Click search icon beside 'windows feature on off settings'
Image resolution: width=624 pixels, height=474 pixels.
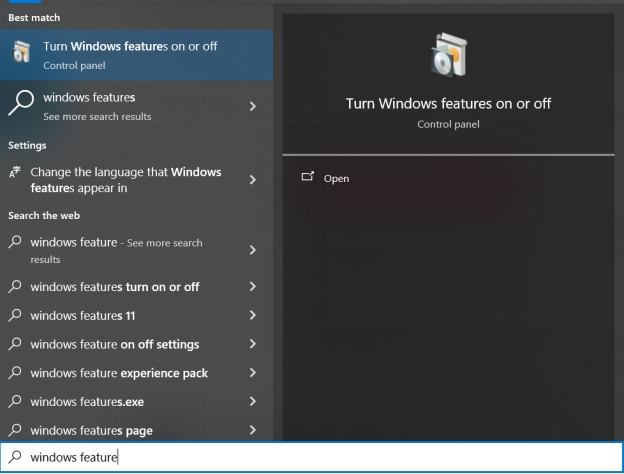15,343
